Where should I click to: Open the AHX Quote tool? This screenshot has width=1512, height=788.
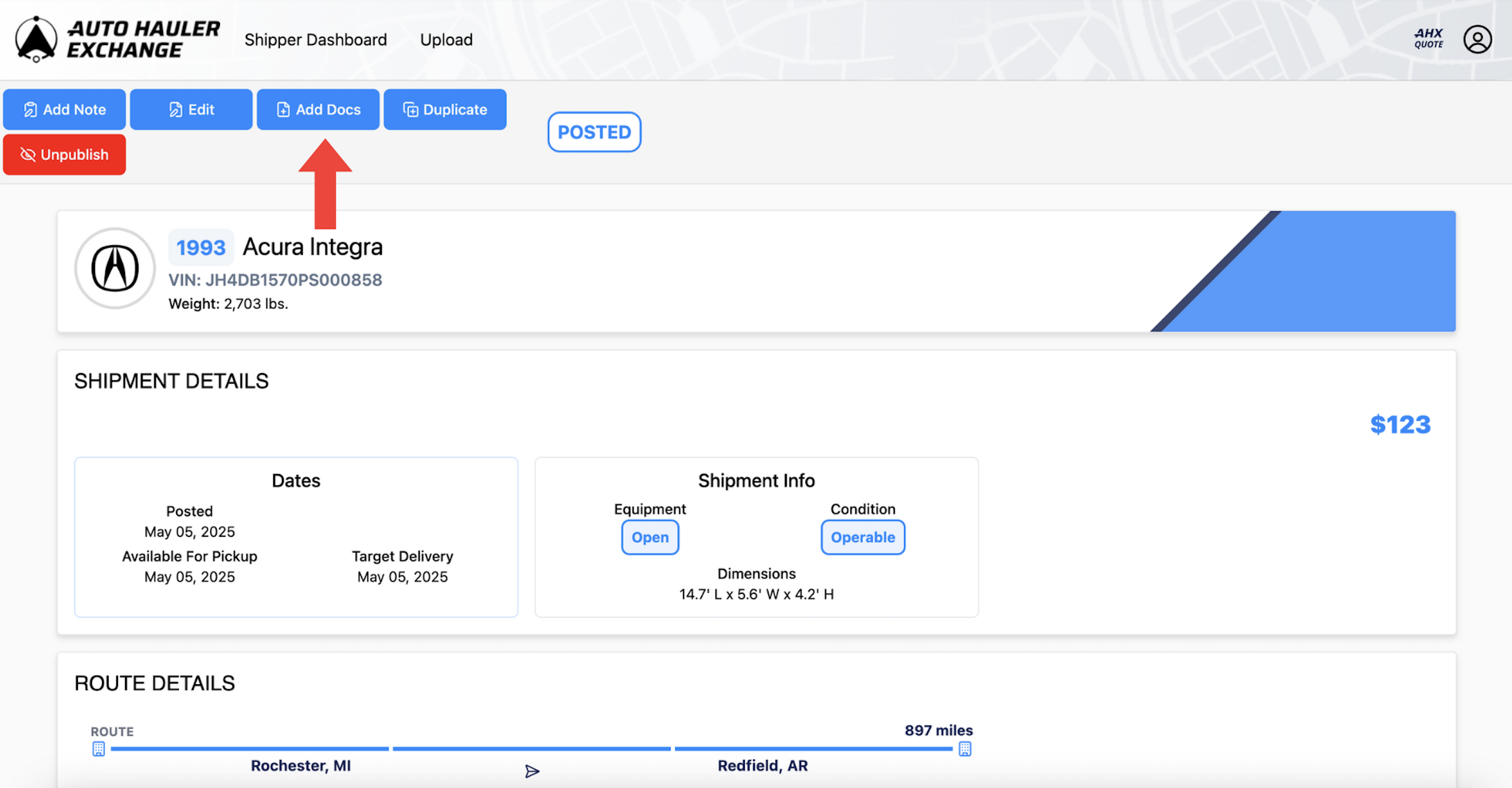(x=1428, y=39)
